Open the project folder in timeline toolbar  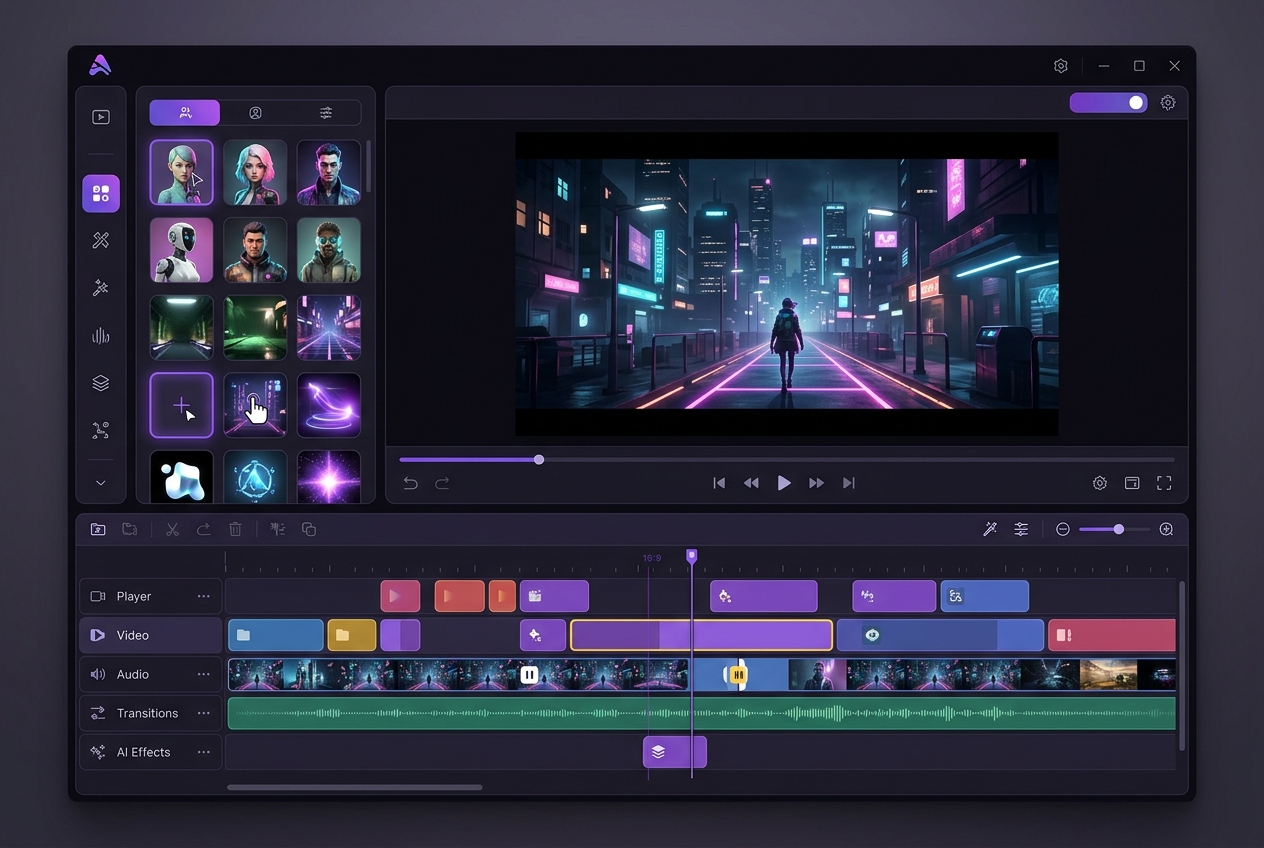98,529
